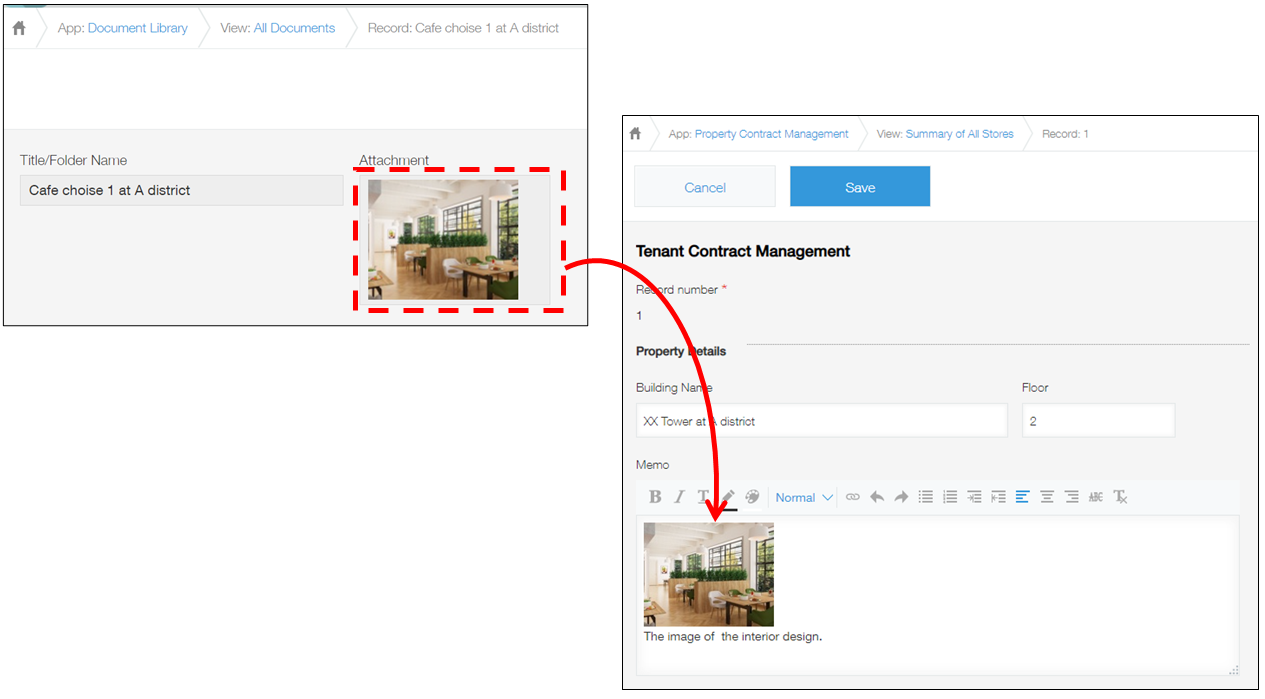Screen dimensions: 1265x699
Task: Toggle bold formatting in the Memo toolbar
Action: tap(654, 496)
